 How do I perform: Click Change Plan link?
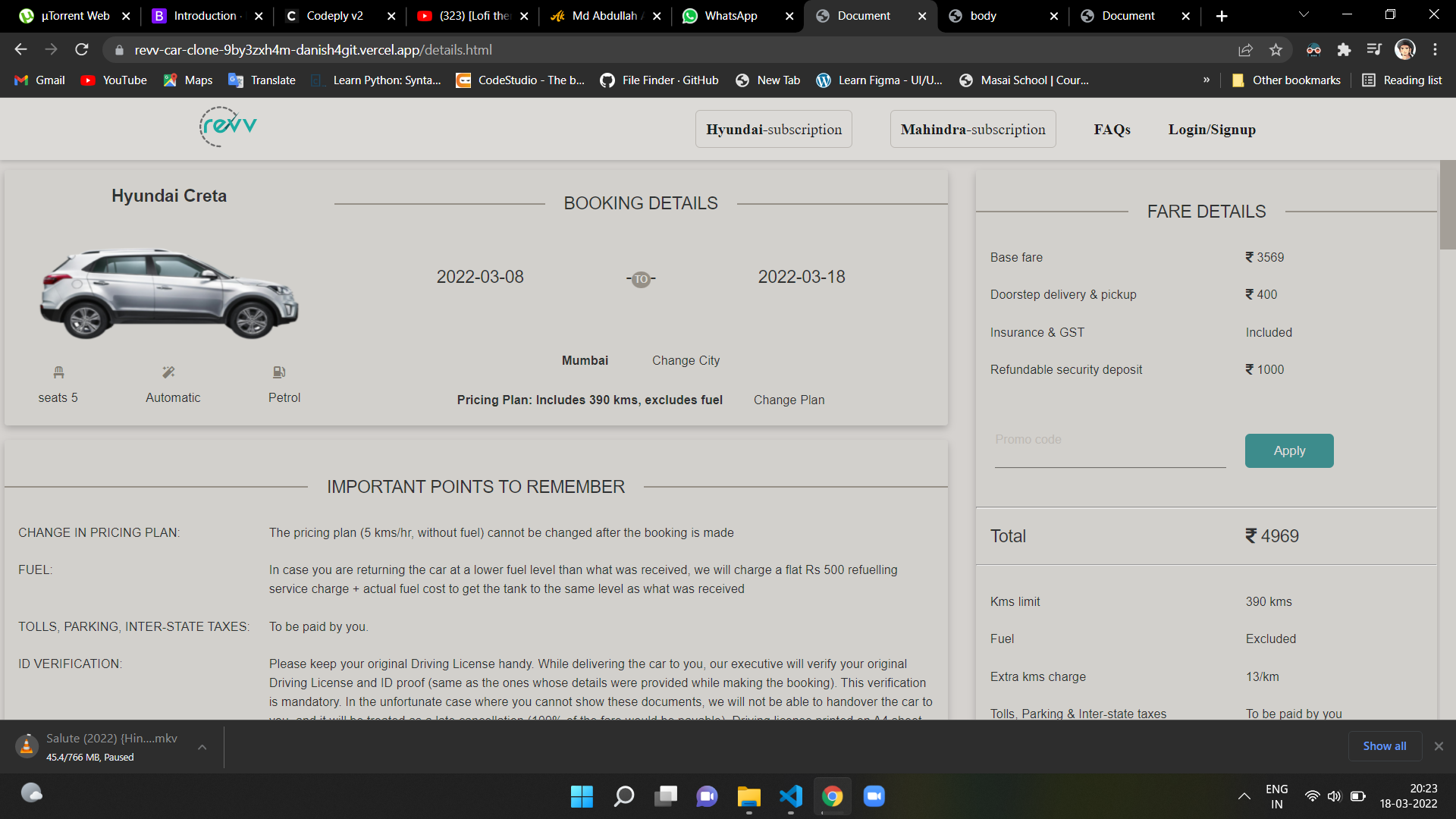coord(789,400)
